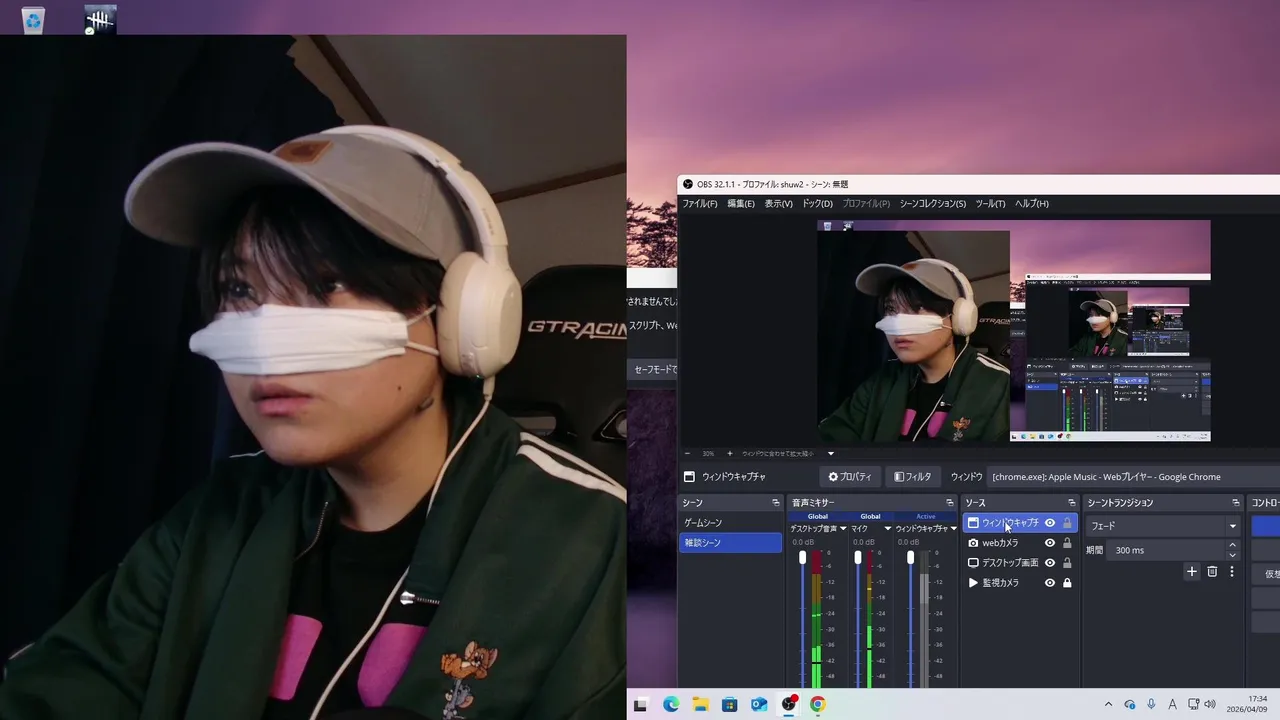This screenshot has width=1280, height=720.
Task: Open File Explorer from taskbar
Action: point(700,704)
